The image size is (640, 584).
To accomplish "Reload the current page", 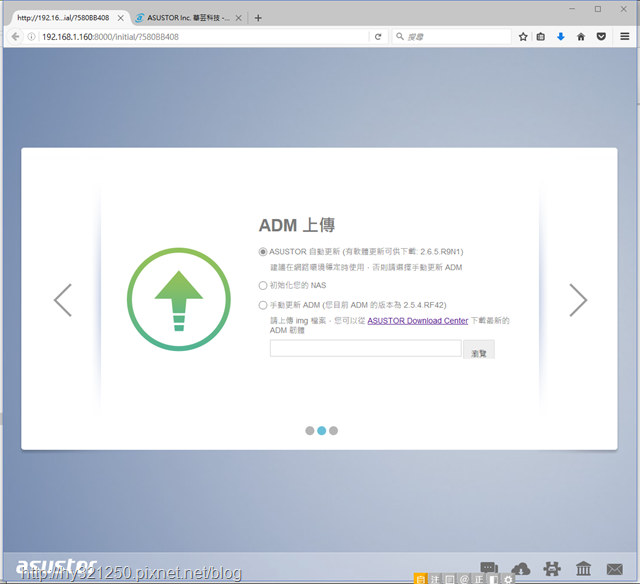I will point(378,37).
